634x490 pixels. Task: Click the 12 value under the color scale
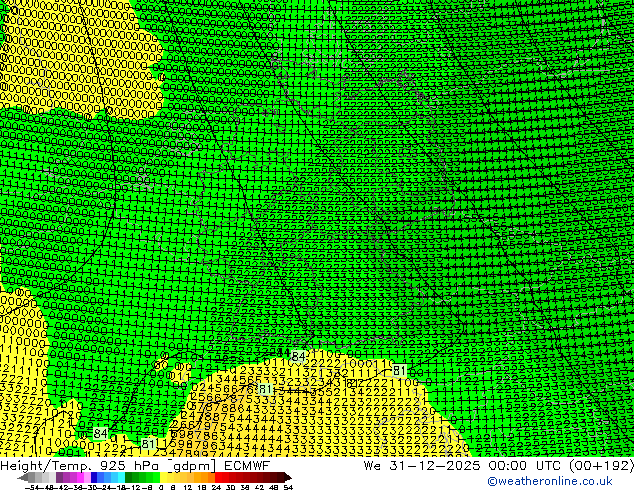coord(187,488)
